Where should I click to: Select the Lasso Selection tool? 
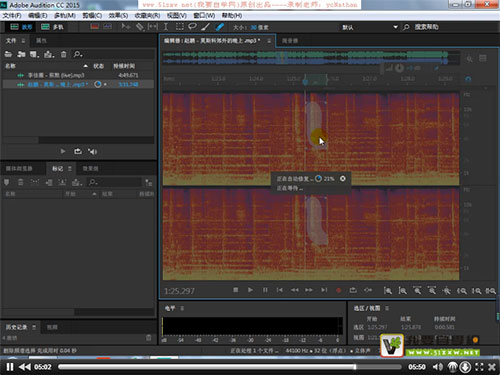192,27
